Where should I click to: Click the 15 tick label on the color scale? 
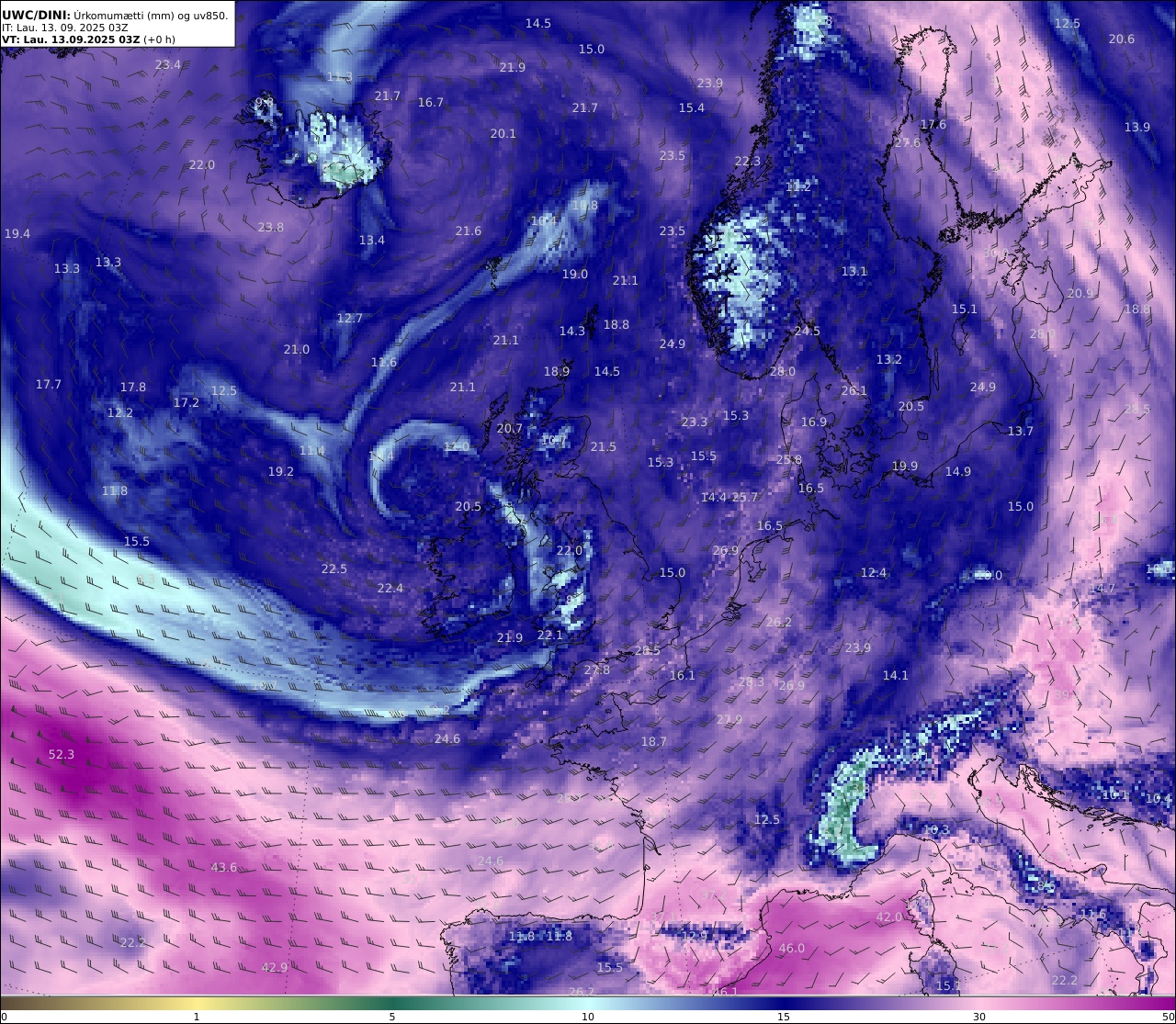tap(784, 1017)
